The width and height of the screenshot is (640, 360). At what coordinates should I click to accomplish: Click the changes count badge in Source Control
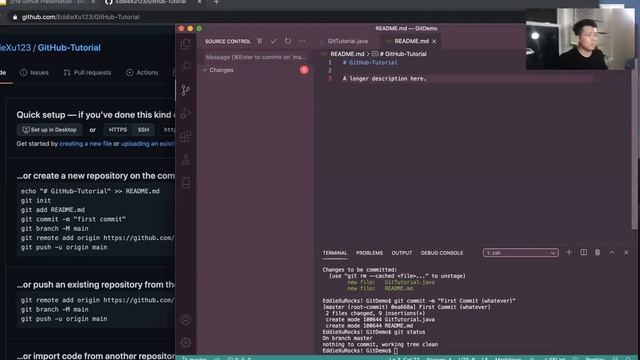pos(304,70)
